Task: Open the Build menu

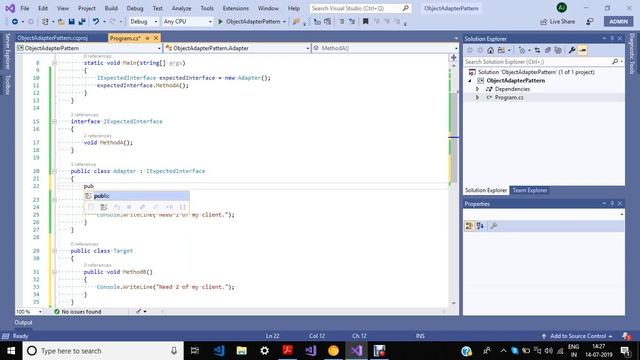Action: click(111, 8)
